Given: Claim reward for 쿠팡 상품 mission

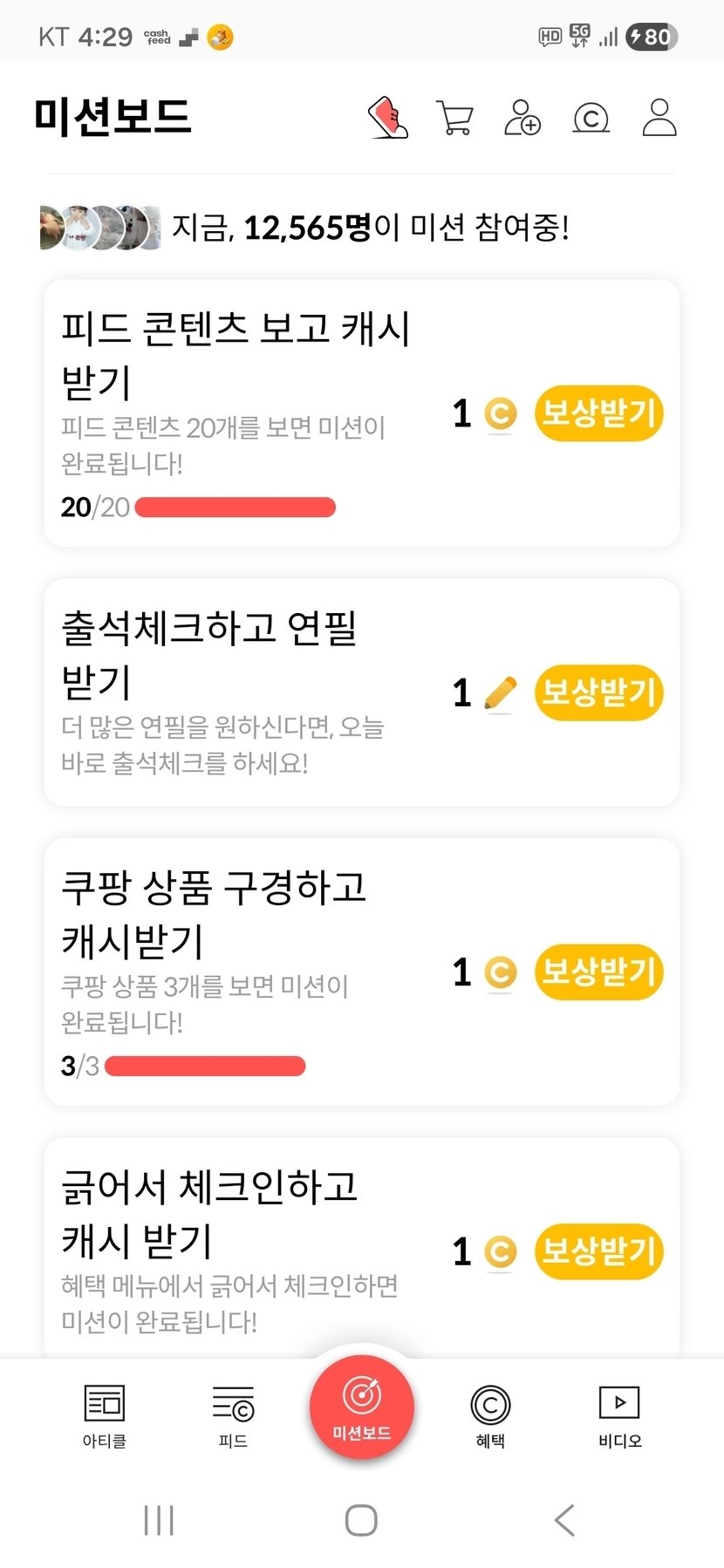Looking at the screenshot, I should [598, 972].
